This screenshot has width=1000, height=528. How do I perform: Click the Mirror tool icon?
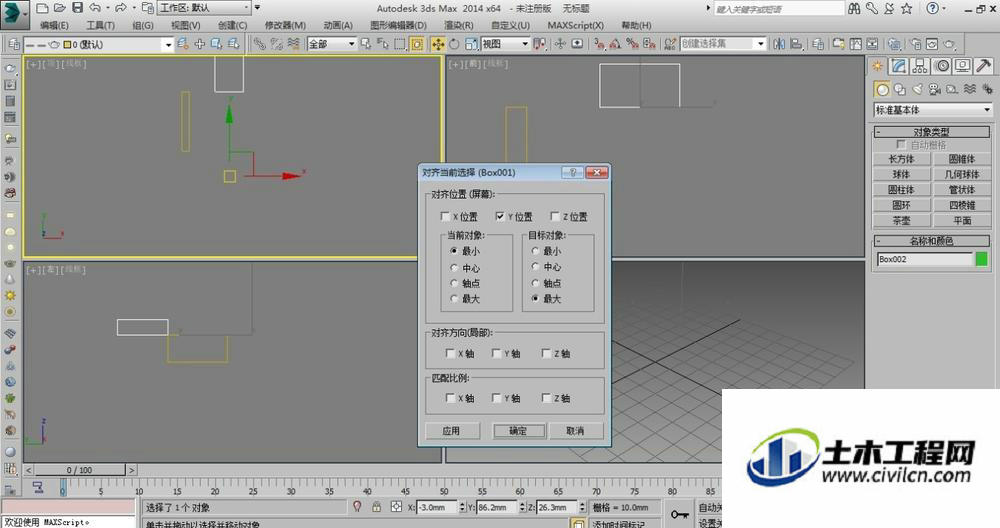(x=779, y=43)
